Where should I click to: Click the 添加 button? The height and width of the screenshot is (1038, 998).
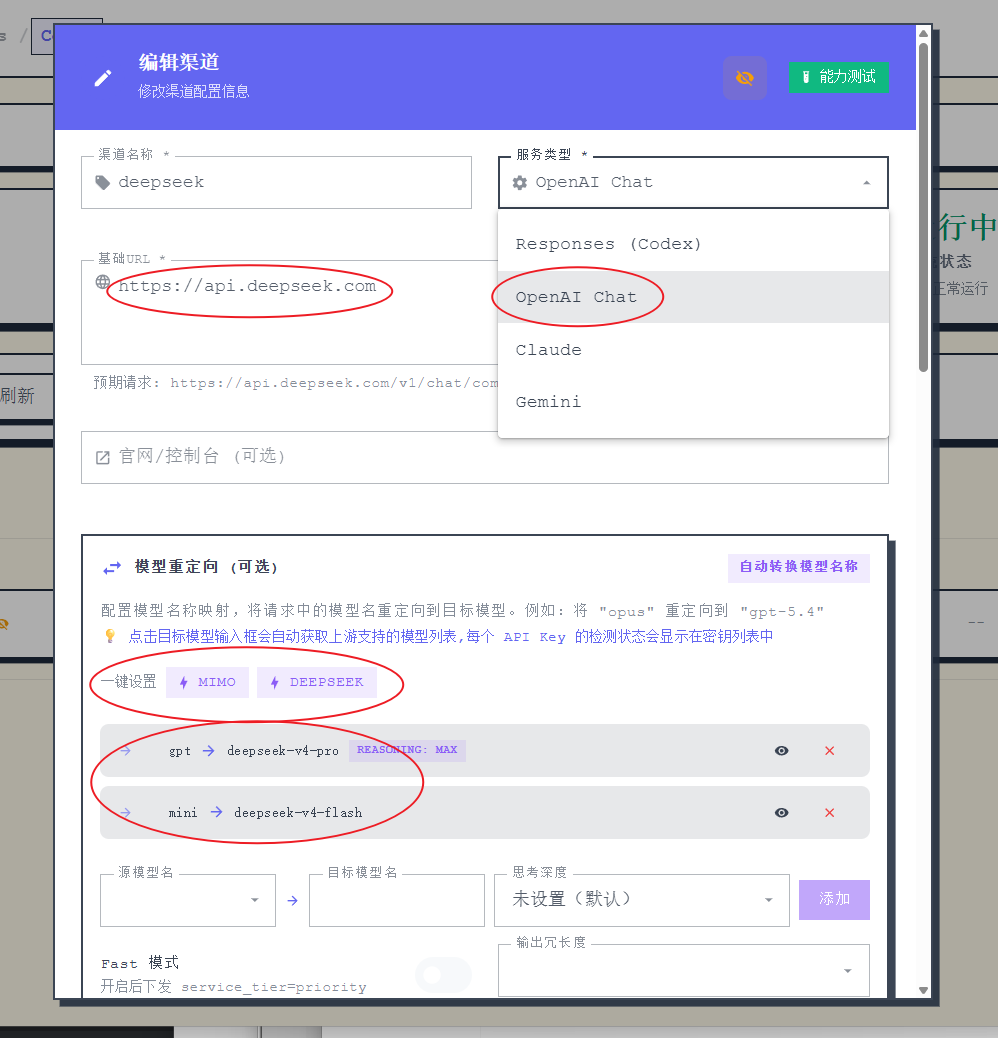tap(834, 900)
